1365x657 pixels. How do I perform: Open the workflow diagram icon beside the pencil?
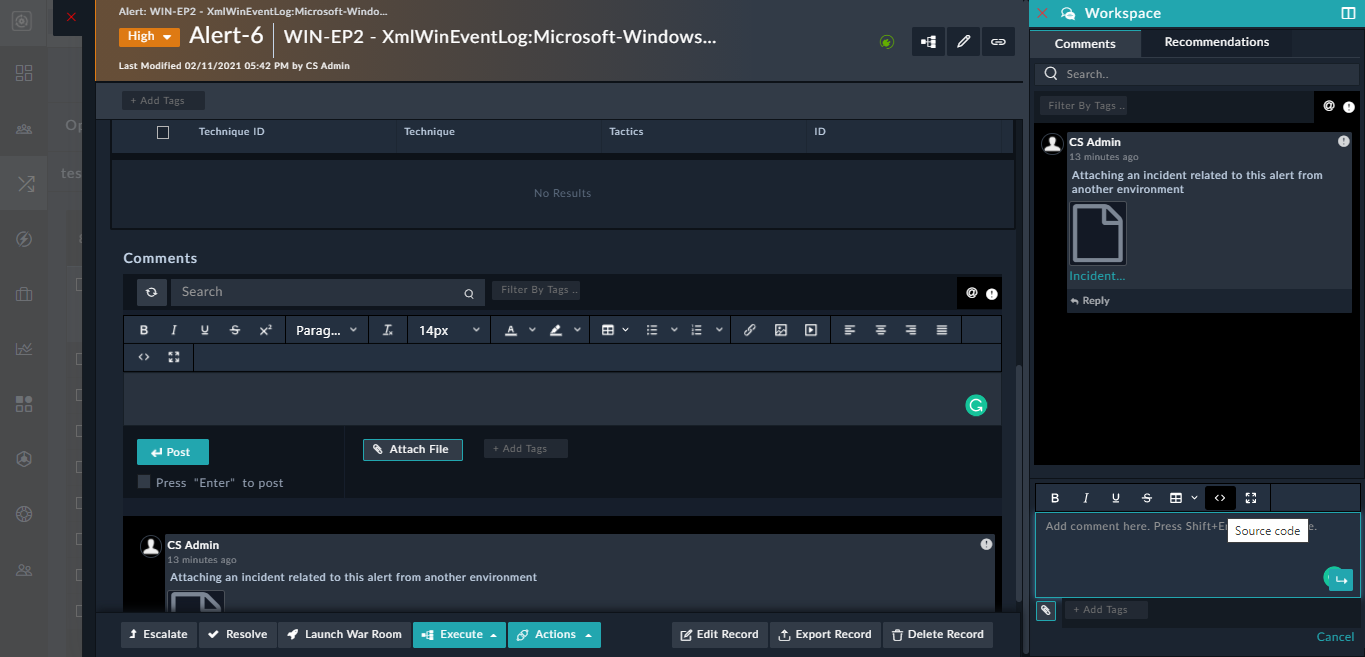[927, 41]
